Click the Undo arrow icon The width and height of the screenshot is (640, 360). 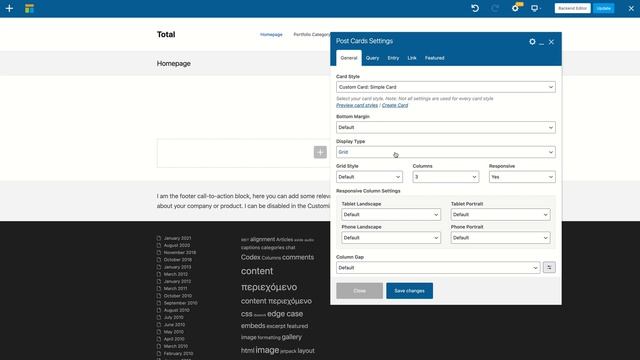click(475, 8)
